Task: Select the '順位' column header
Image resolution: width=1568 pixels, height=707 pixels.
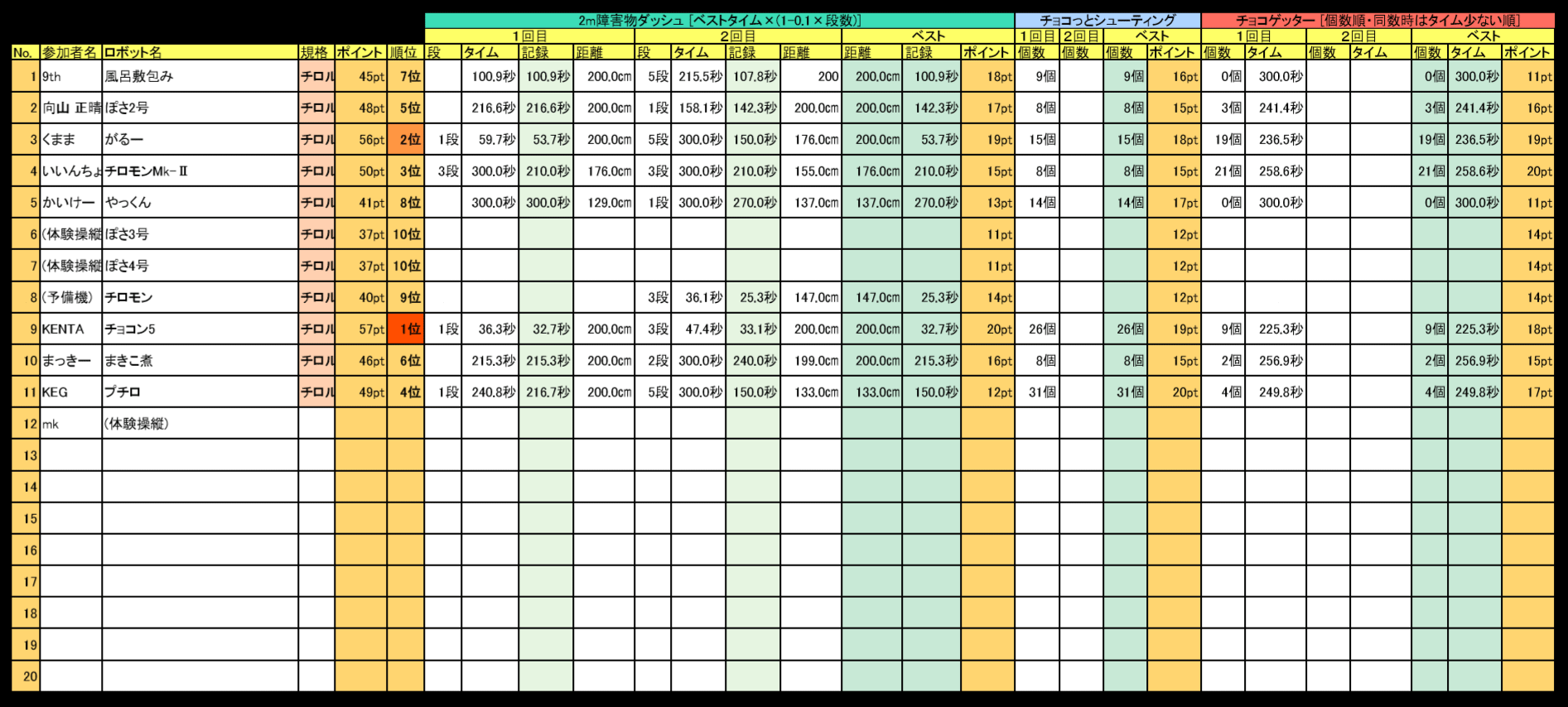Action: click(406, 52)
